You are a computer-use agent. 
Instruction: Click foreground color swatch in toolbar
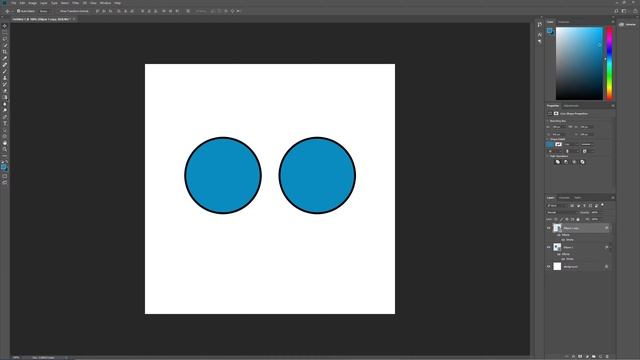(4, 167)
